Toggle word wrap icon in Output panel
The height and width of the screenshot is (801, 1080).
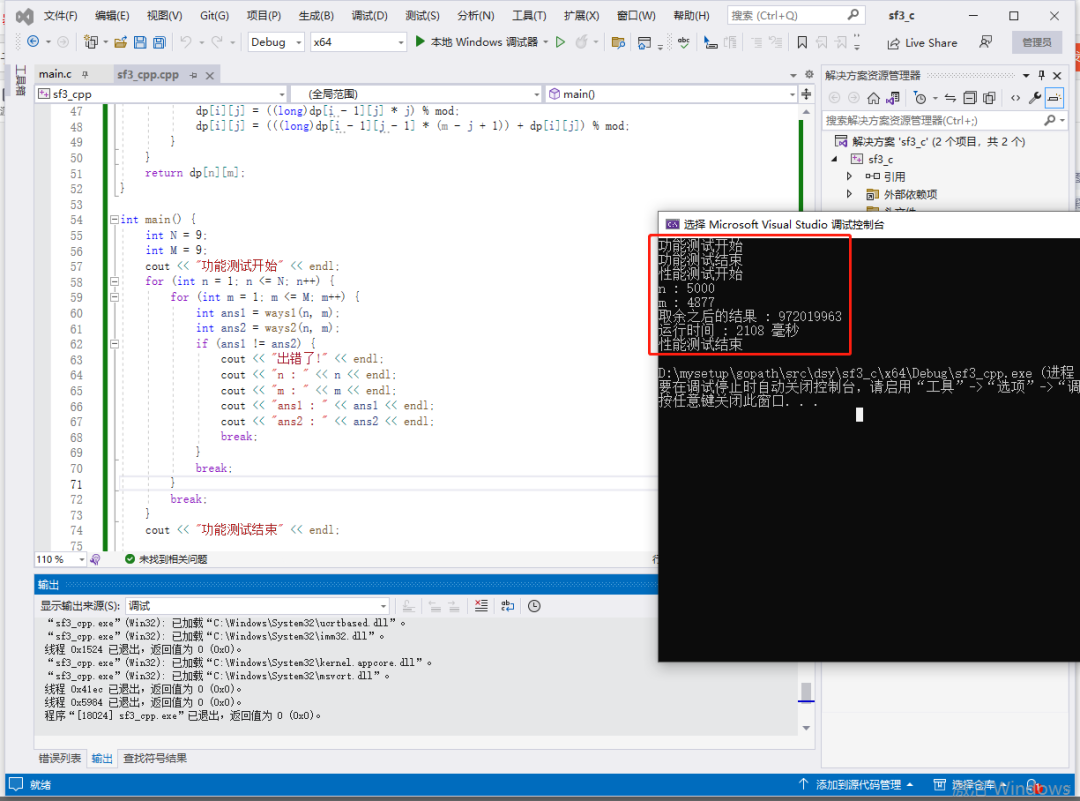[x=508, y=606]
